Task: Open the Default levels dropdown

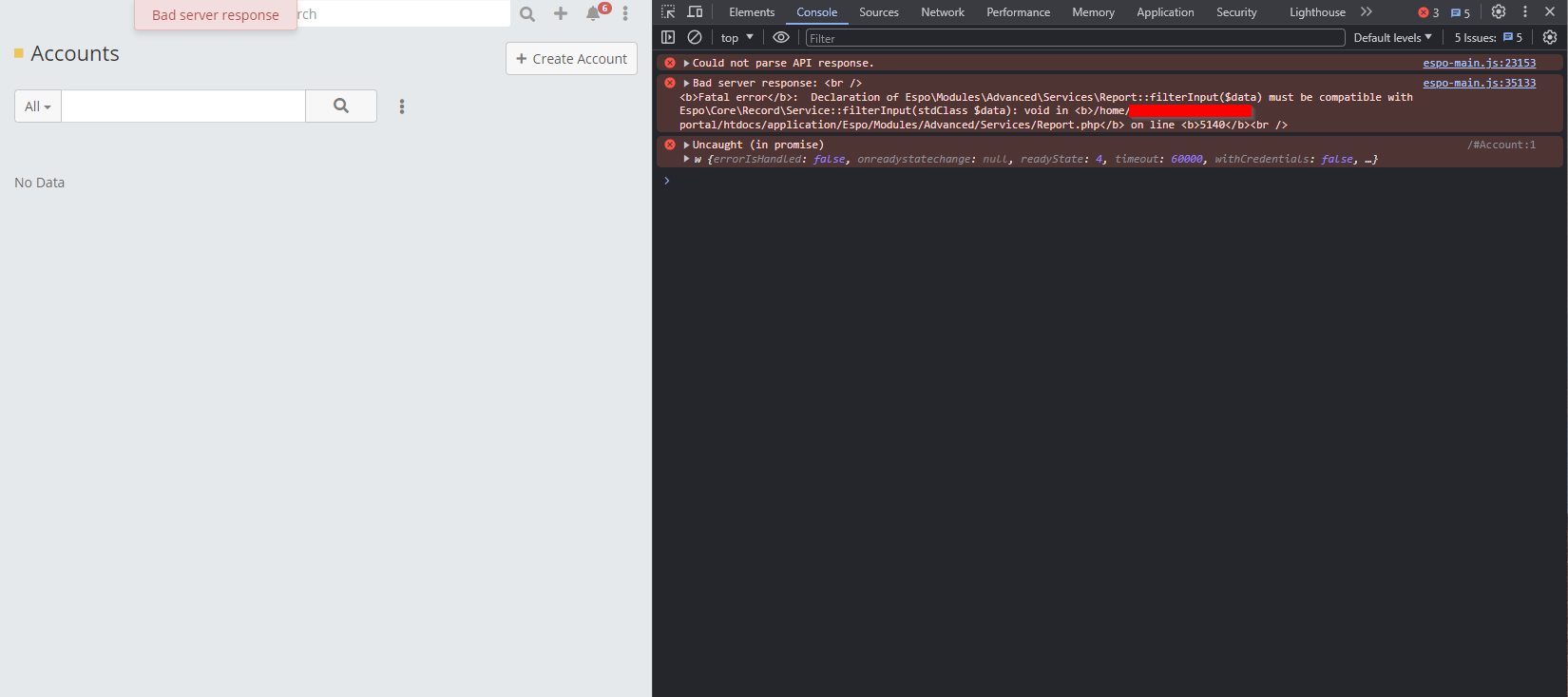Action: click(1392, 38)
